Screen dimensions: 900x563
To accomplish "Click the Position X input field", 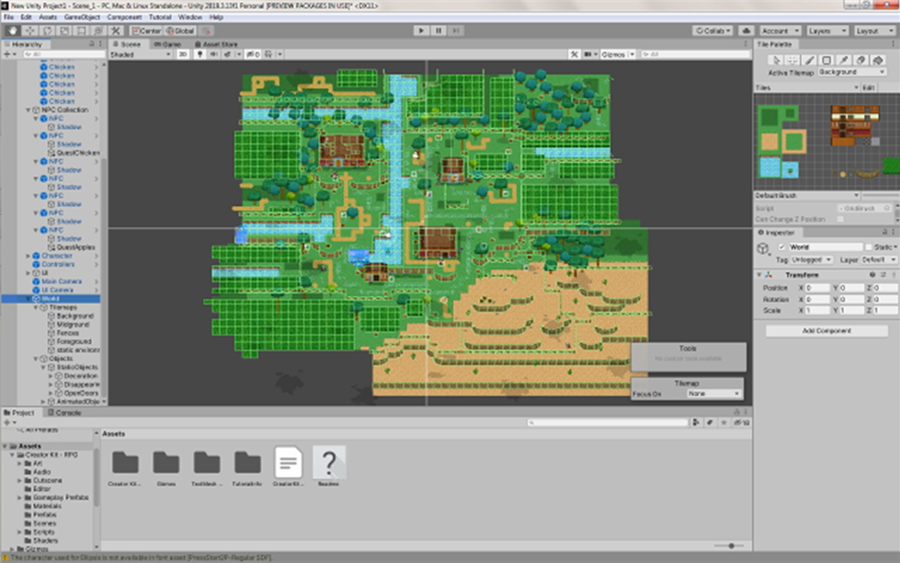I will (x=818, y=288).
